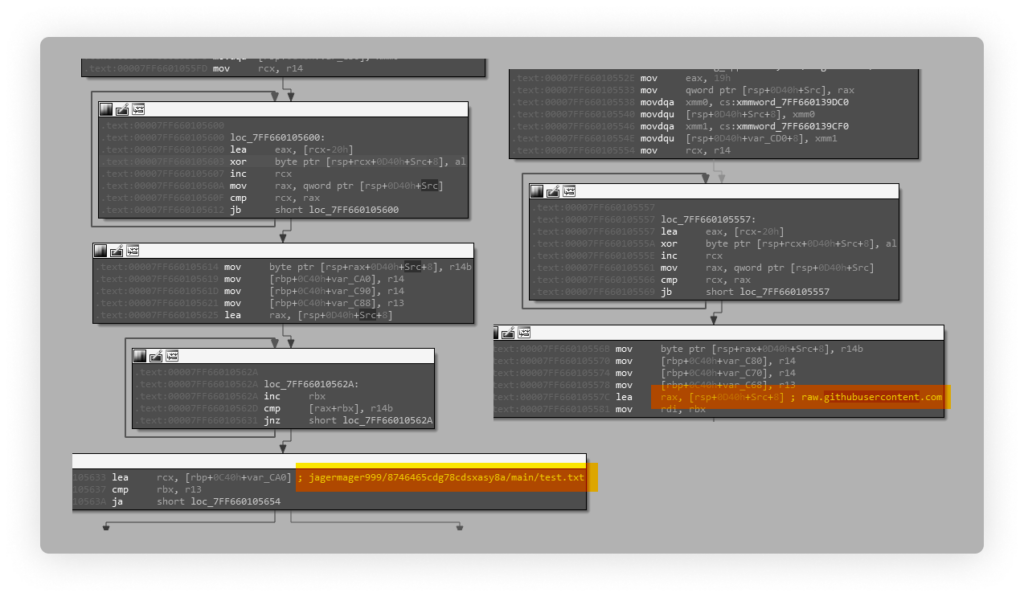Click the pencil edit icon on the var_CA0 mov block
1024x597 pixels.
coord(116,251)
